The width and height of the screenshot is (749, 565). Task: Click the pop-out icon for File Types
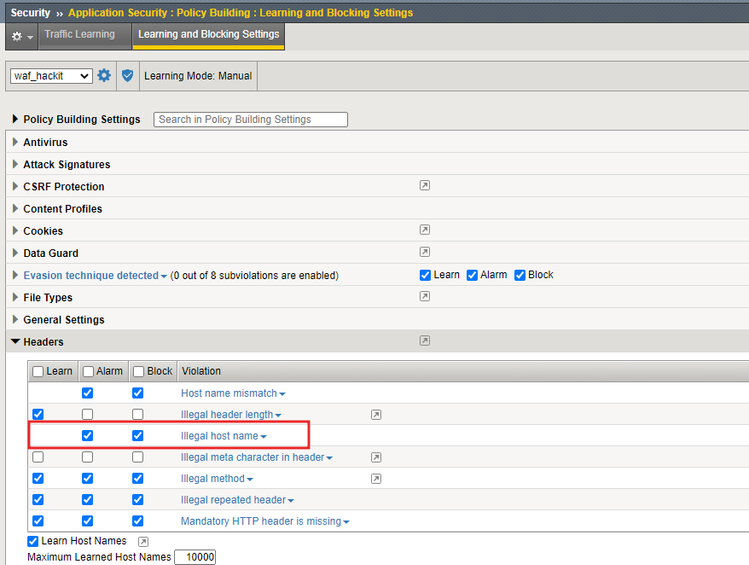click(x=425, y=297)
